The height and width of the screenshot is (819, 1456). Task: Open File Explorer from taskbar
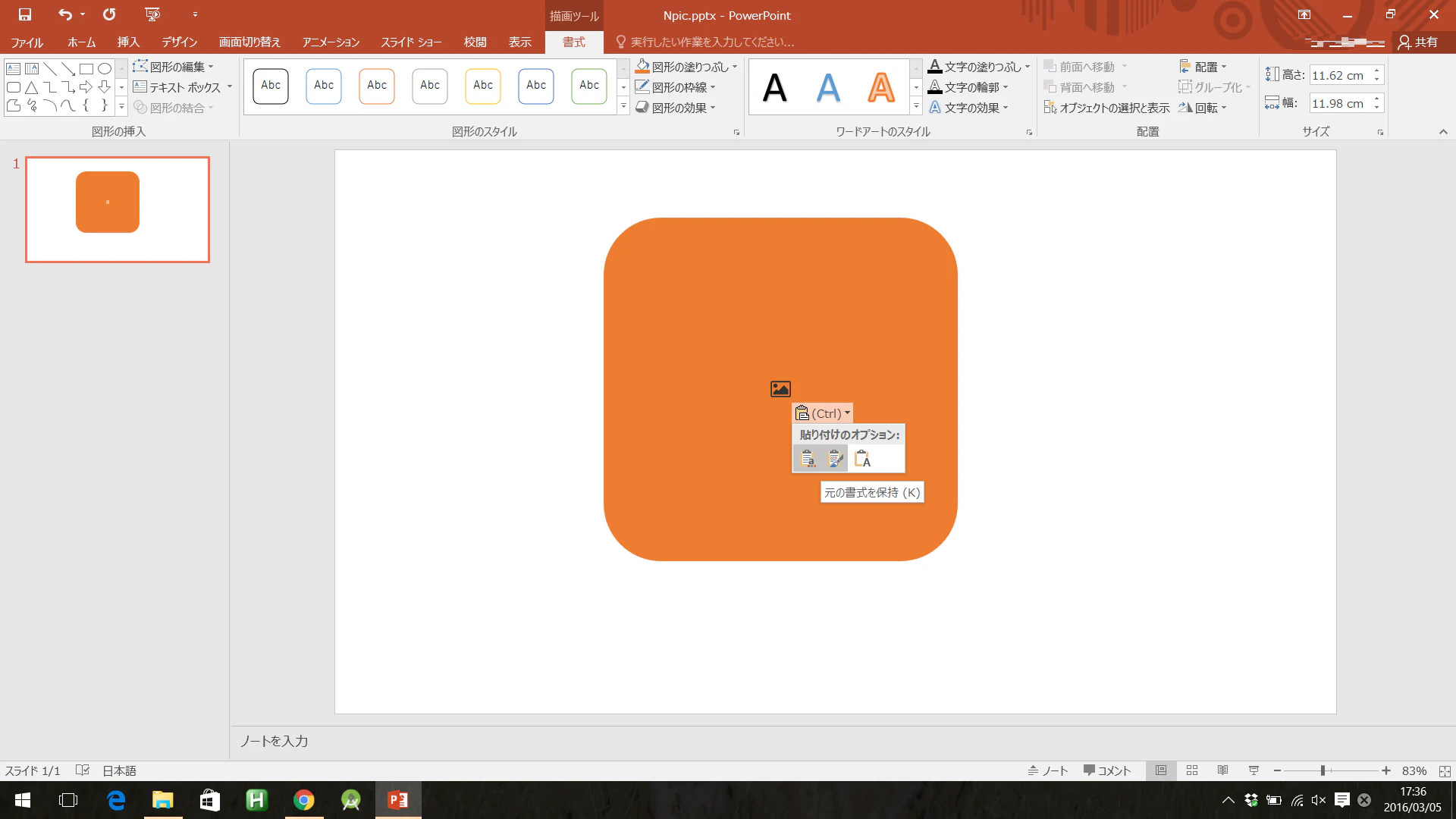pyautogui.click(x=163, y=800)
